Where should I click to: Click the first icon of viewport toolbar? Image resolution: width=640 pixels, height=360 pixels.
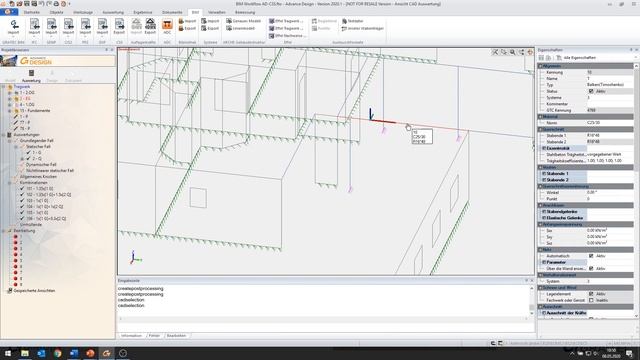[495, 52]
